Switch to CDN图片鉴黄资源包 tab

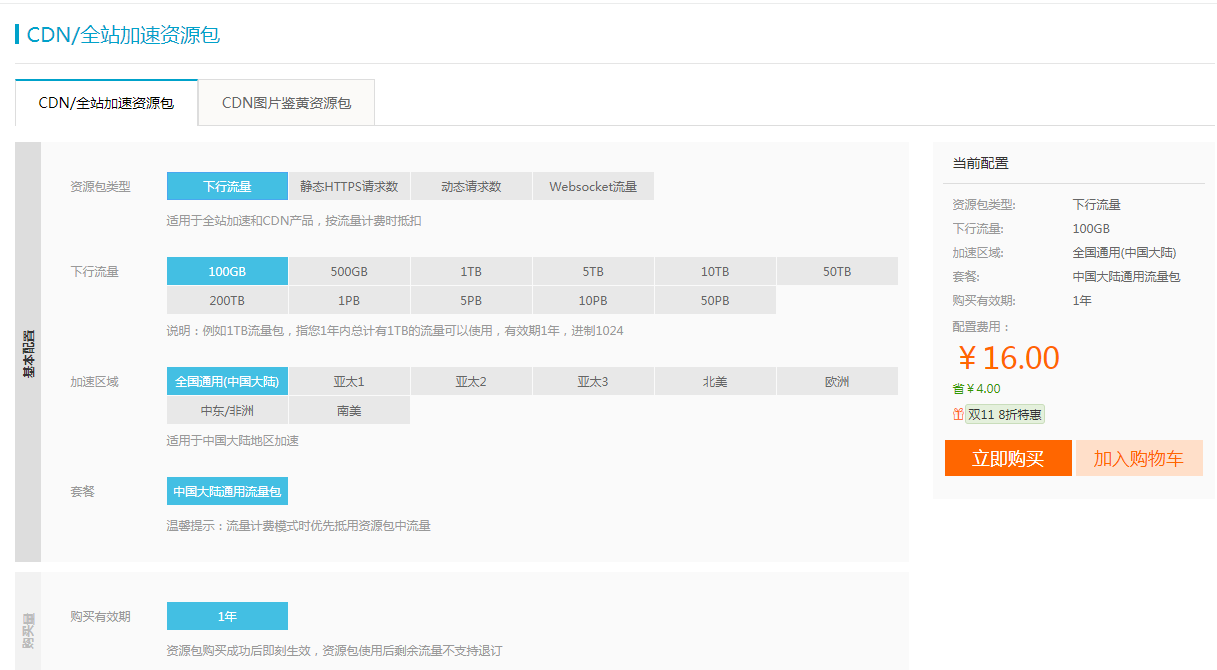pos(286,103)
